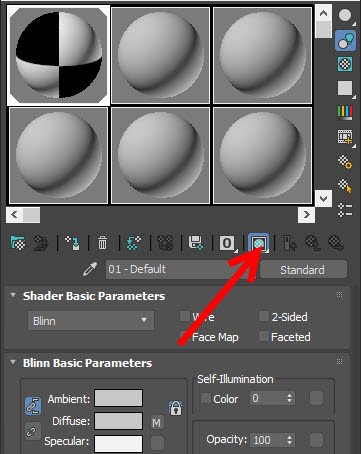Enable the Faceted checkbox

point(264,336)
